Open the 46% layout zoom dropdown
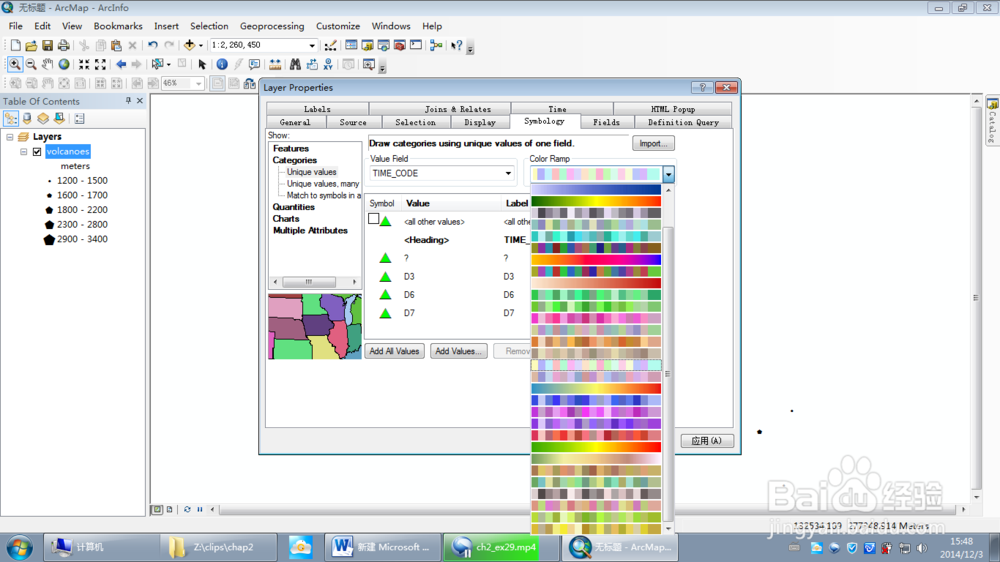The width and height of the screenshot is (1000, 562). (198, 84)
